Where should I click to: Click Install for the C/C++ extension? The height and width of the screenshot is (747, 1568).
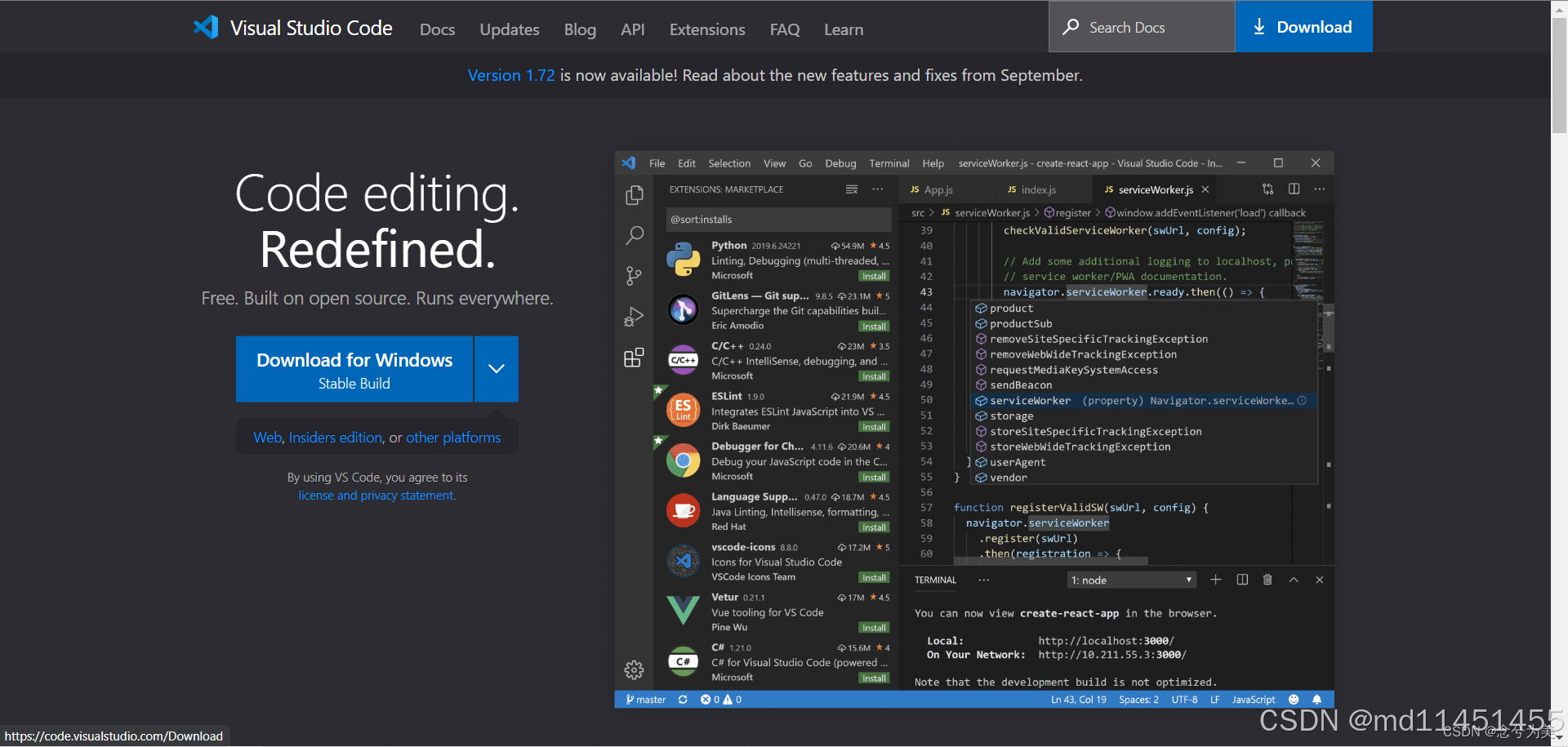[874, 377]
